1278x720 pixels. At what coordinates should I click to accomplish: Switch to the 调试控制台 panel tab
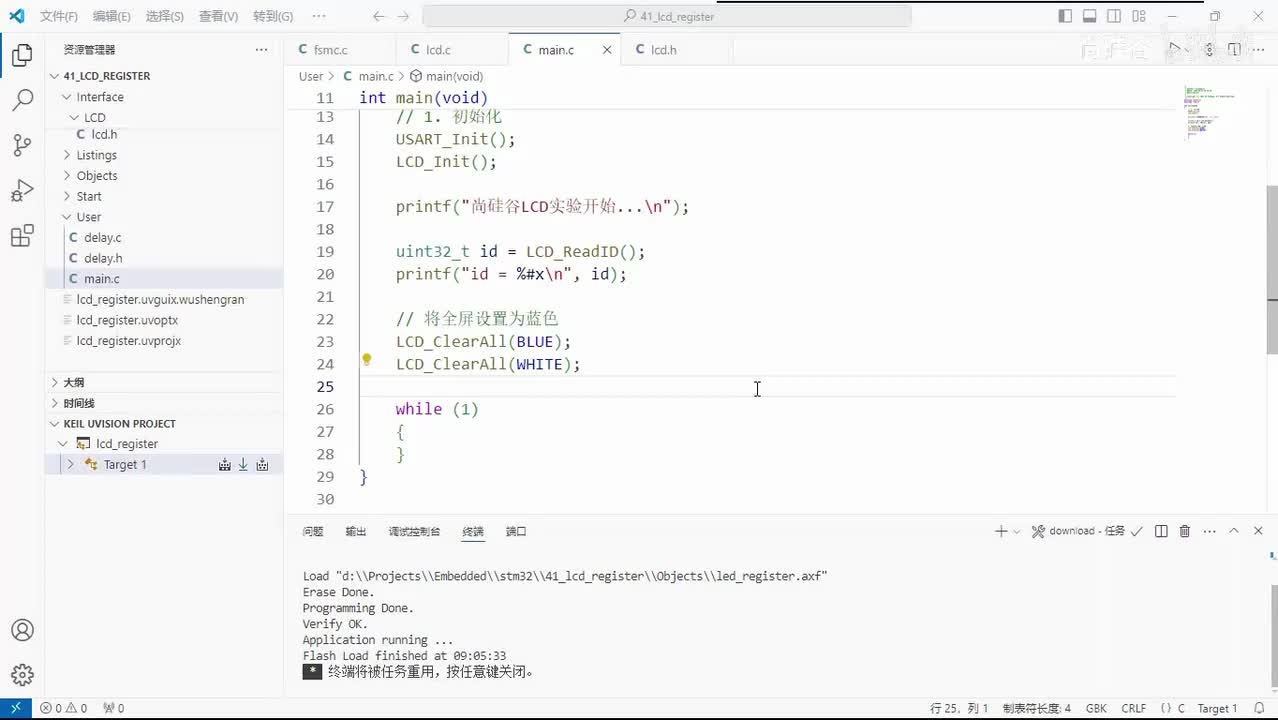(414, 531)
